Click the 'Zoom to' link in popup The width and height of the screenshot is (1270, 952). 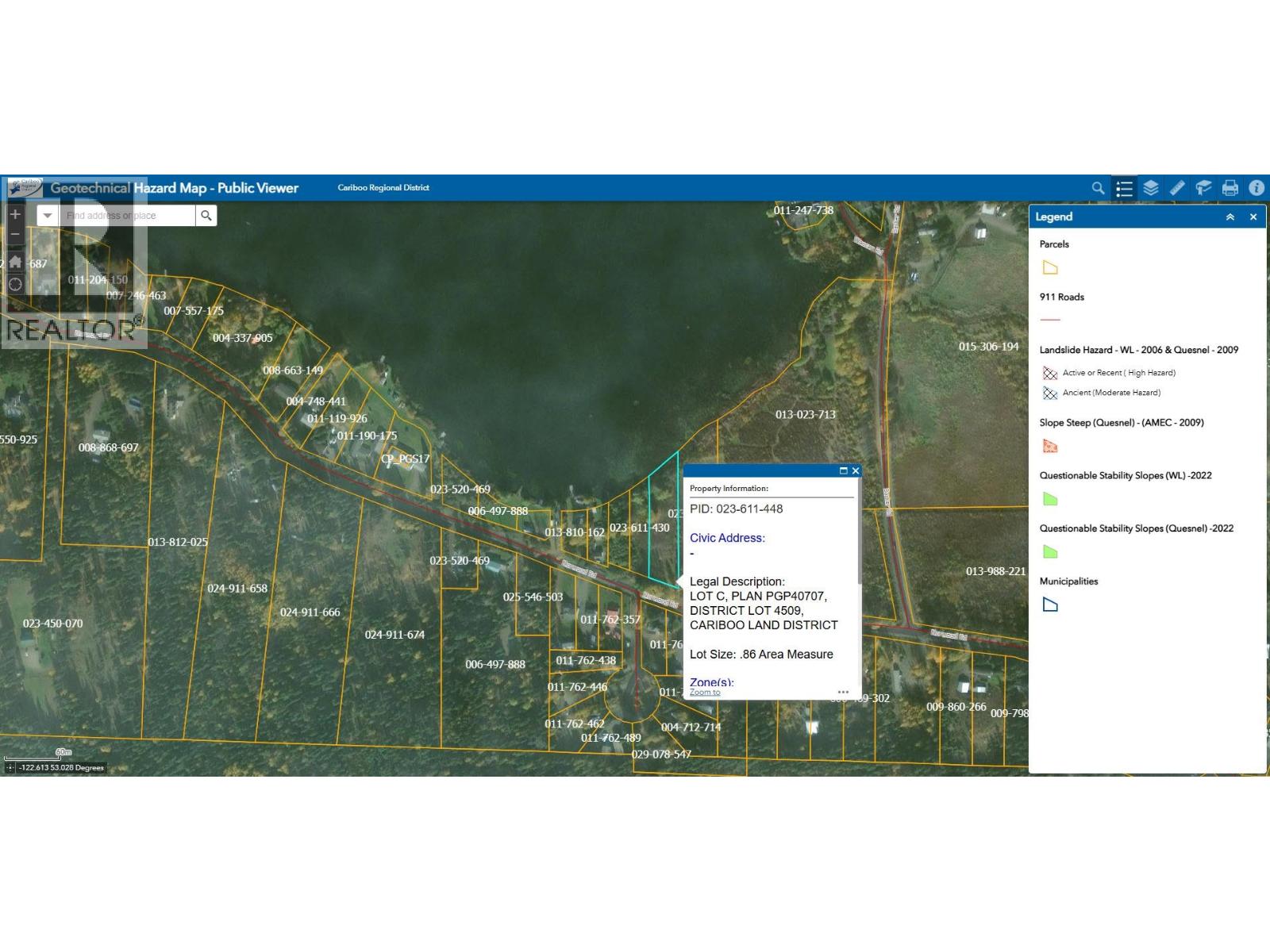[x=705, y=692]
